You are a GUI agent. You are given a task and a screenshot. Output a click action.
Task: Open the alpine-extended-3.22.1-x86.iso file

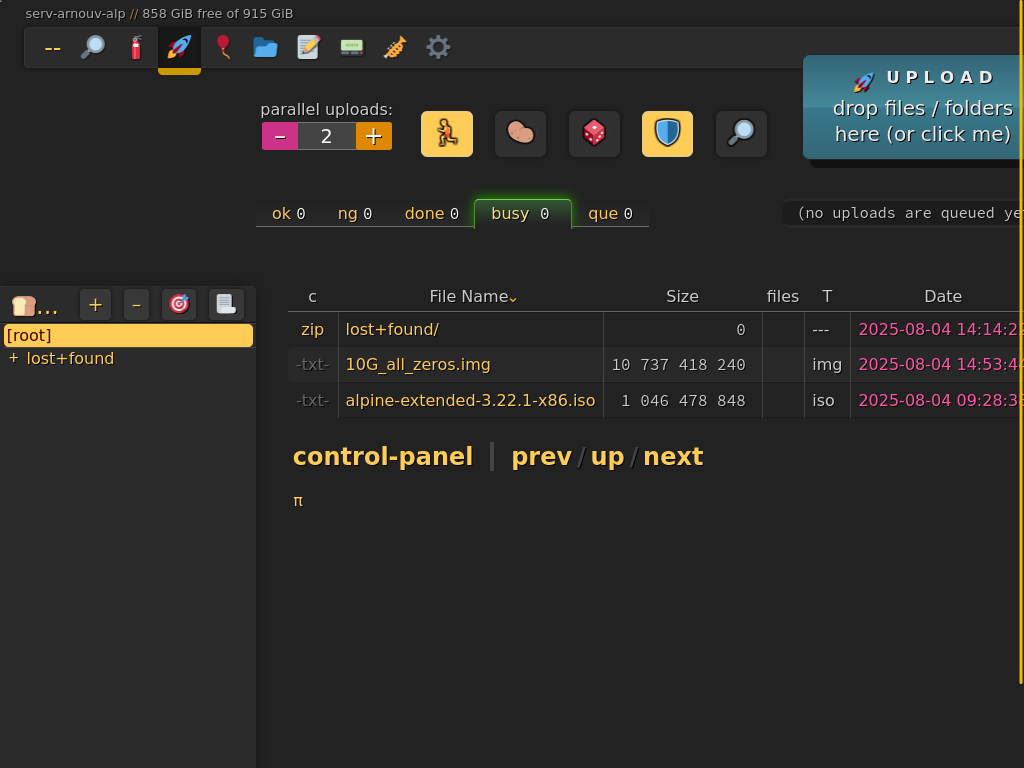click(x=470, y=400)
